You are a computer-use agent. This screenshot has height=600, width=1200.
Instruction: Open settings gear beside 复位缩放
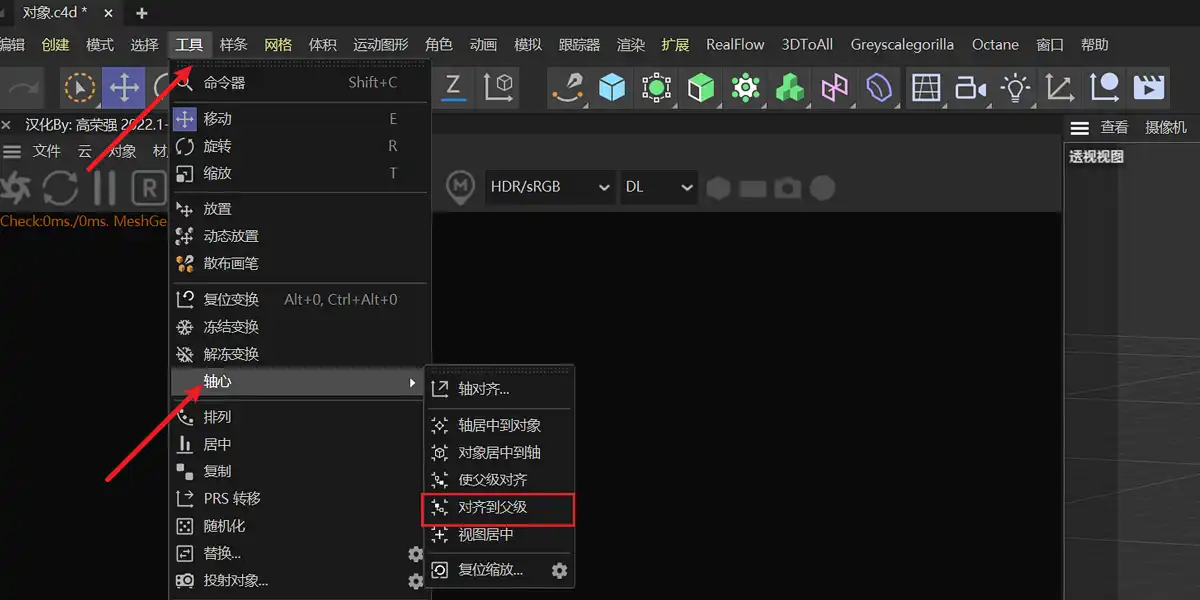(x=560, y=570)
